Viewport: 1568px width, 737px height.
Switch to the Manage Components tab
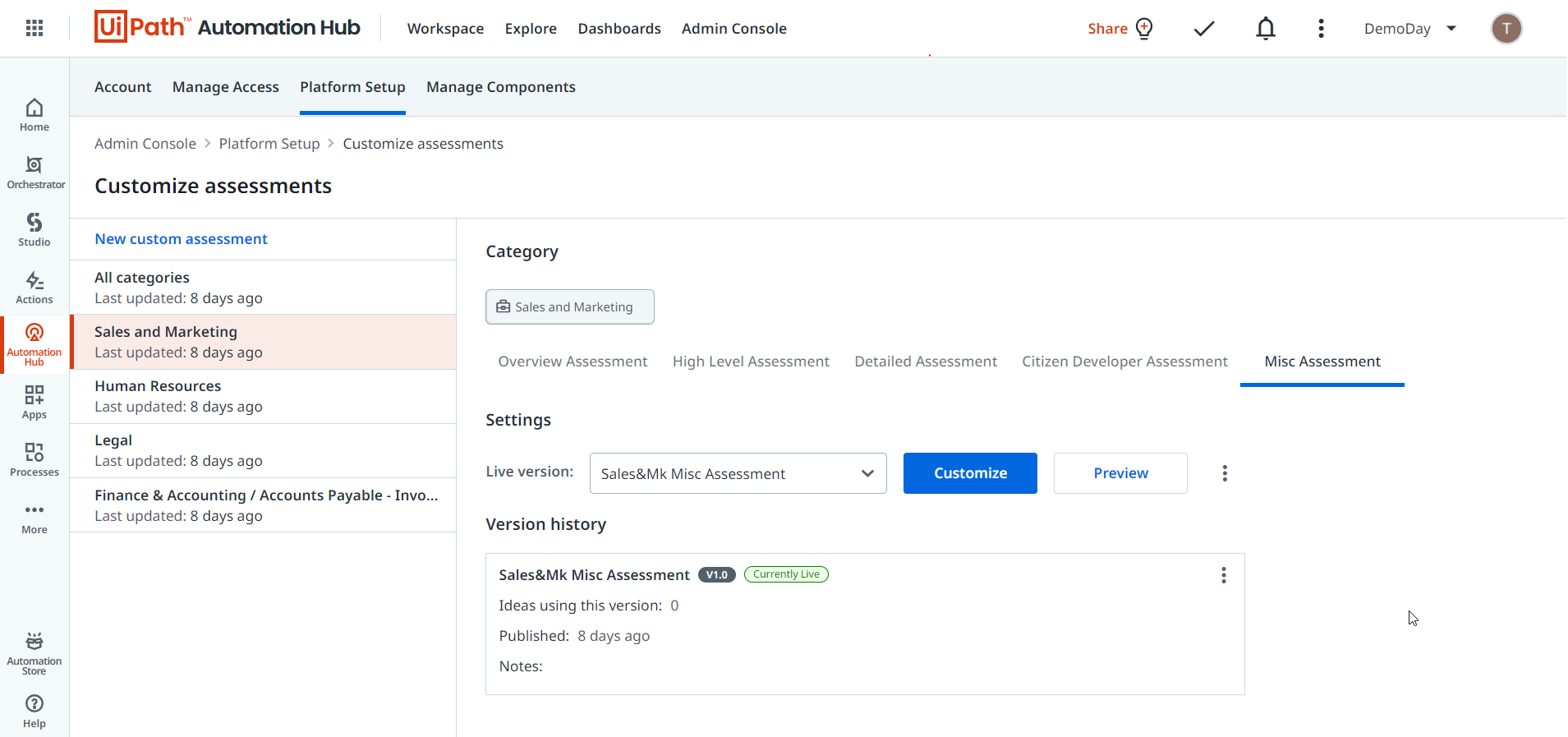pos(501,87)
